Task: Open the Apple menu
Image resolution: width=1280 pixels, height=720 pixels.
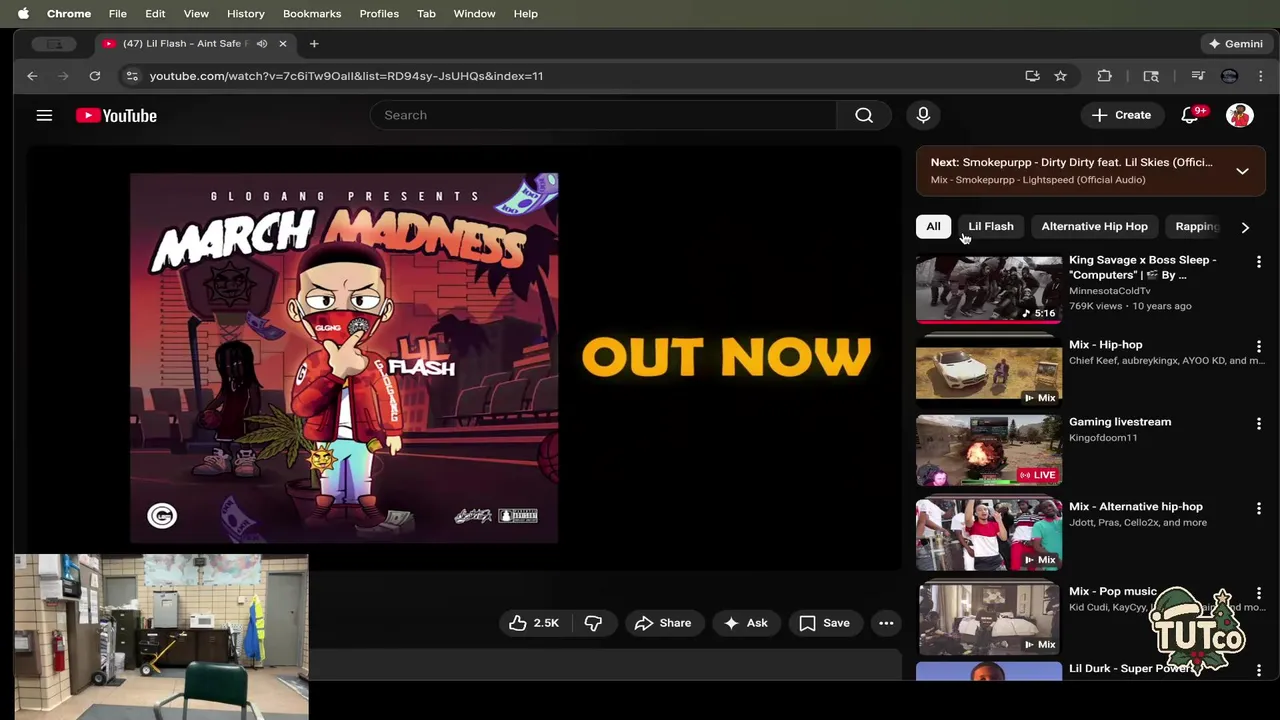Action: click(23, 14)
